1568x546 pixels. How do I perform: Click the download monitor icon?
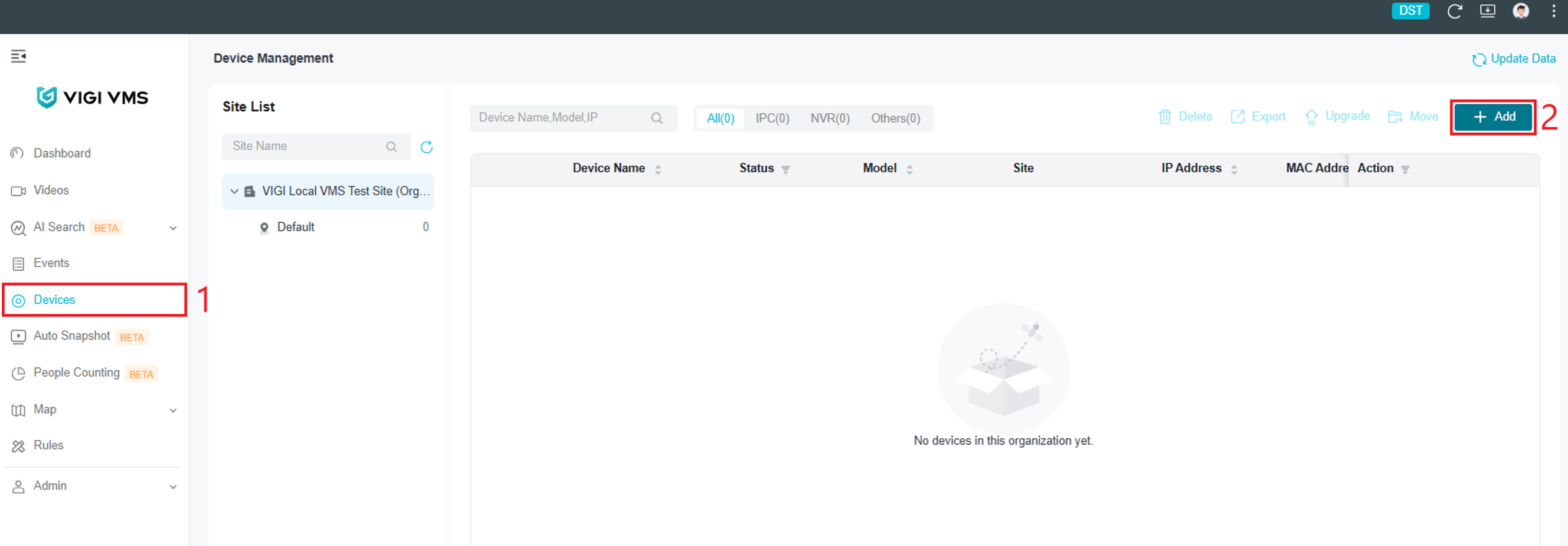pos(1488,11)
